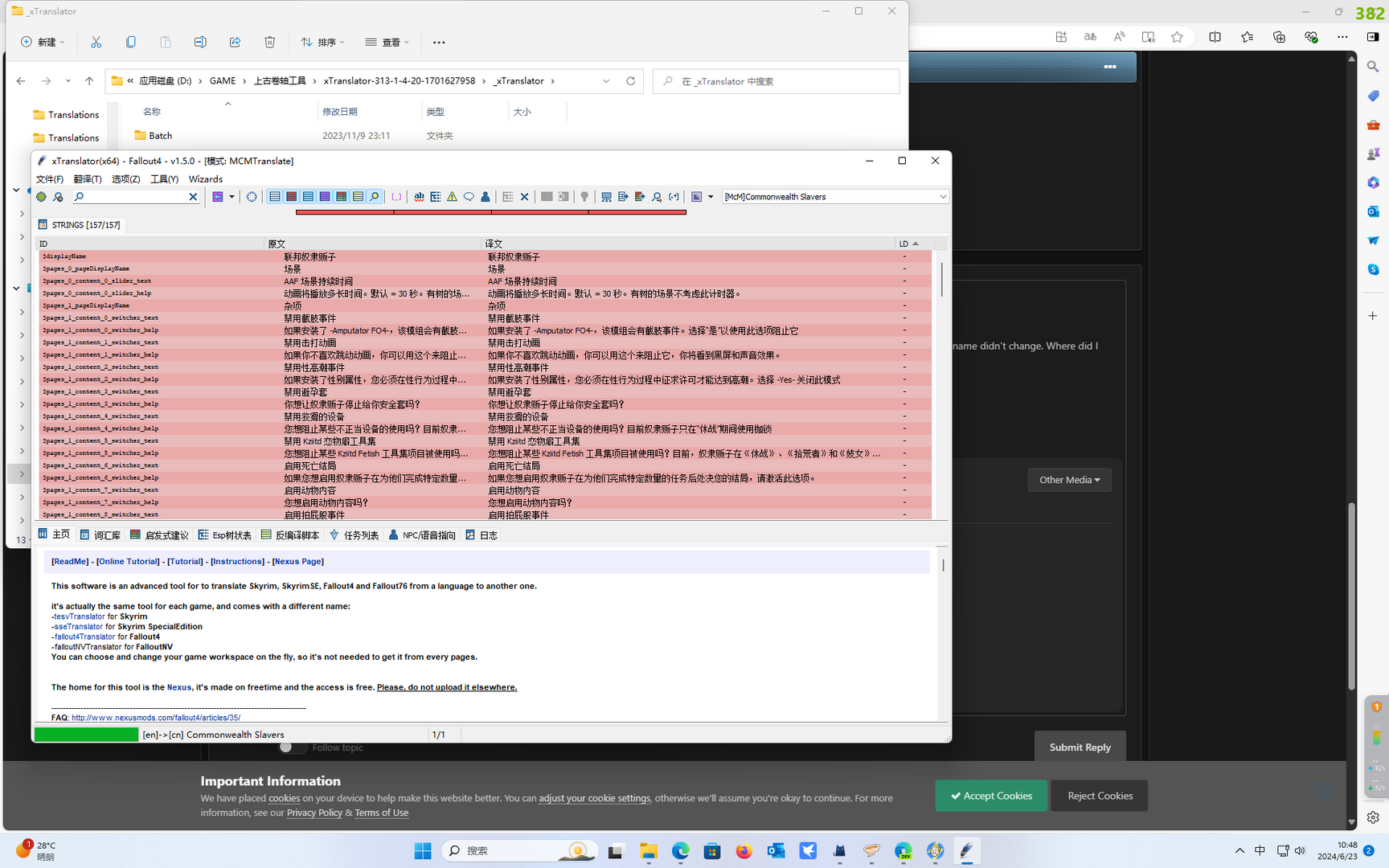1389x868 pixels.
Task: Click the magnifier filter icon beside the yellow list filter
Action: click(375, 197)
